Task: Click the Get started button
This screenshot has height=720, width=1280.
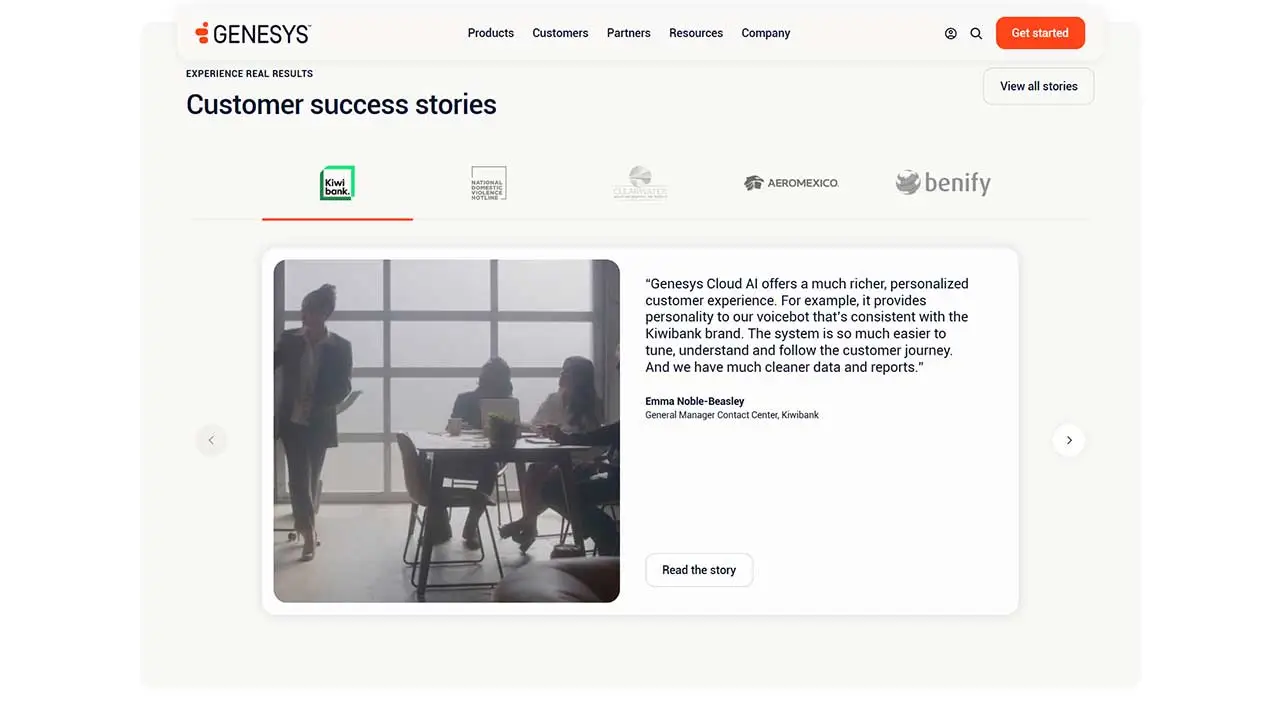Action: pyautogui.click(x=1040, y=33)
